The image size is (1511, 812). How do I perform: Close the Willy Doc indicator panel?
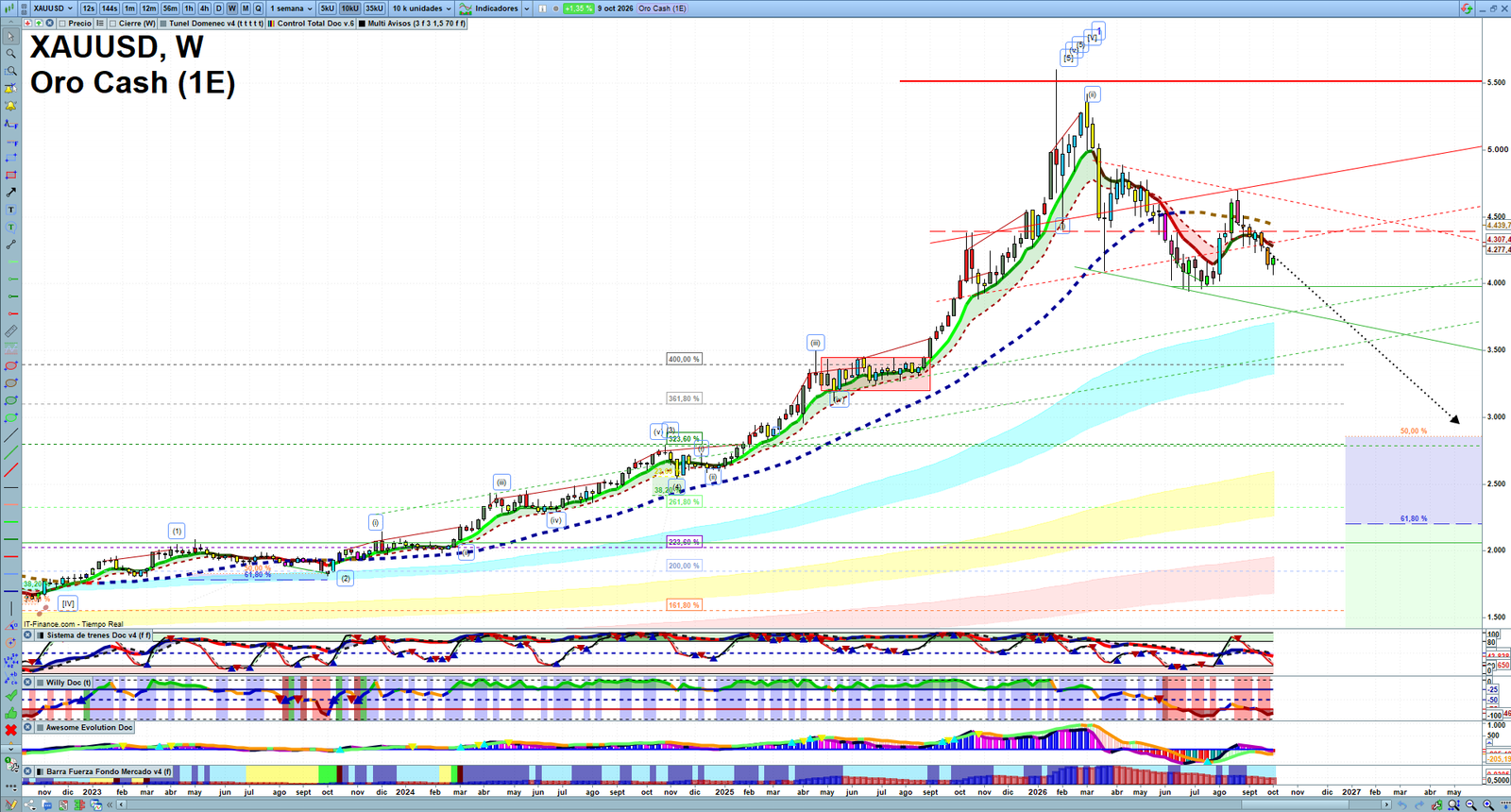(27, 682)
